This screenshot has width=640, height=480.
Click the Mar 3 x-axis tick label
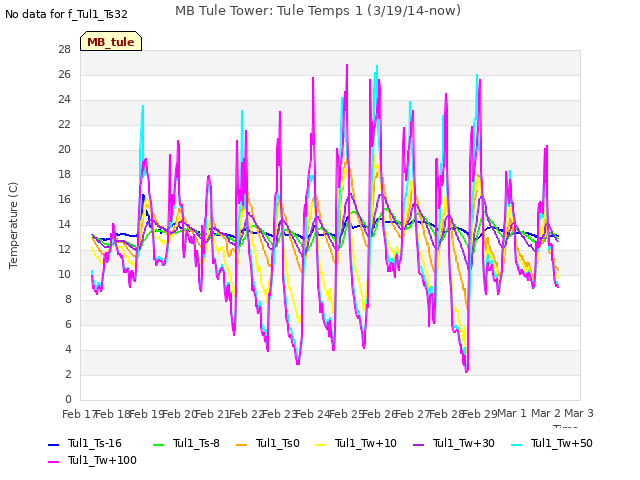(x=579, y=413)
